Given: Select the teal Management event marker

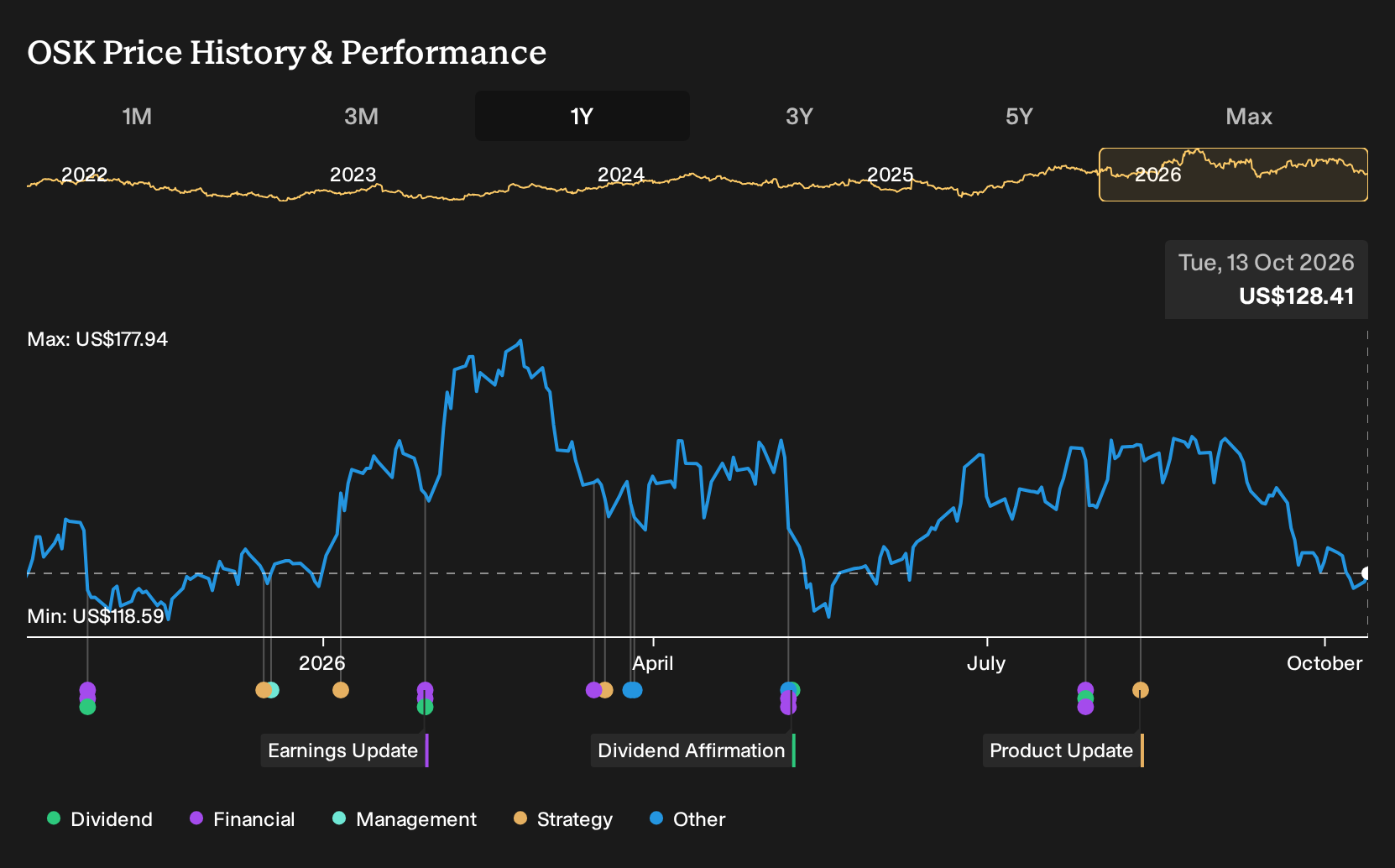Looking at the screenshot, I should click(x=272, y=690).
